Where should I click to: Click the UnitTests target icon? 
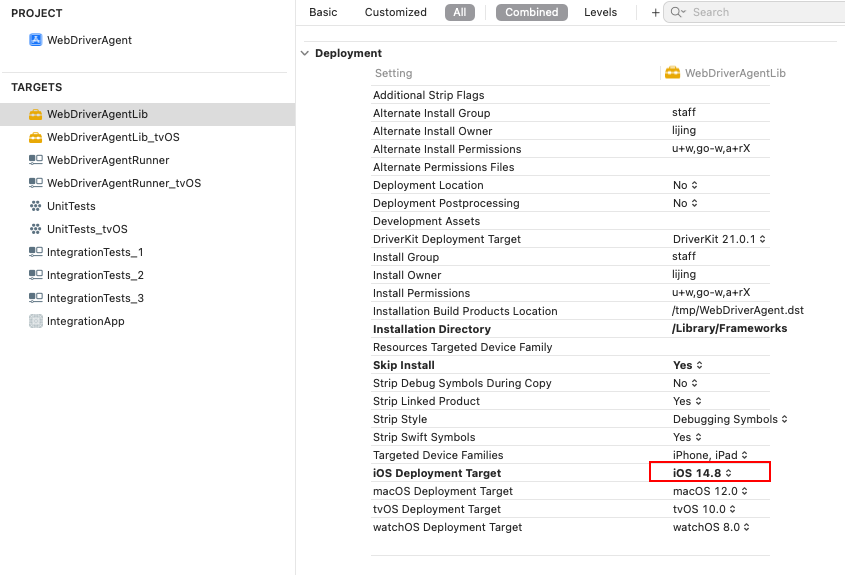click(36, 206)
